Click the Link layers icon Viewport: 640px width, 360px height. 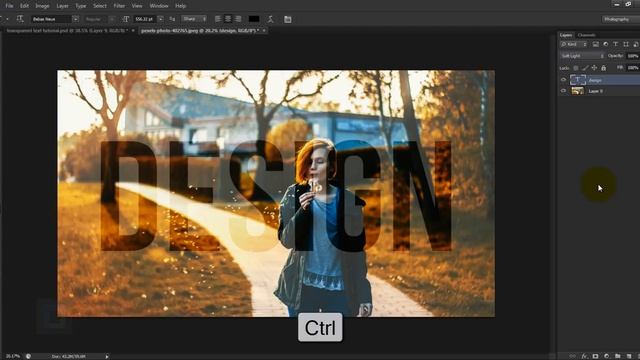coord(573,356)
